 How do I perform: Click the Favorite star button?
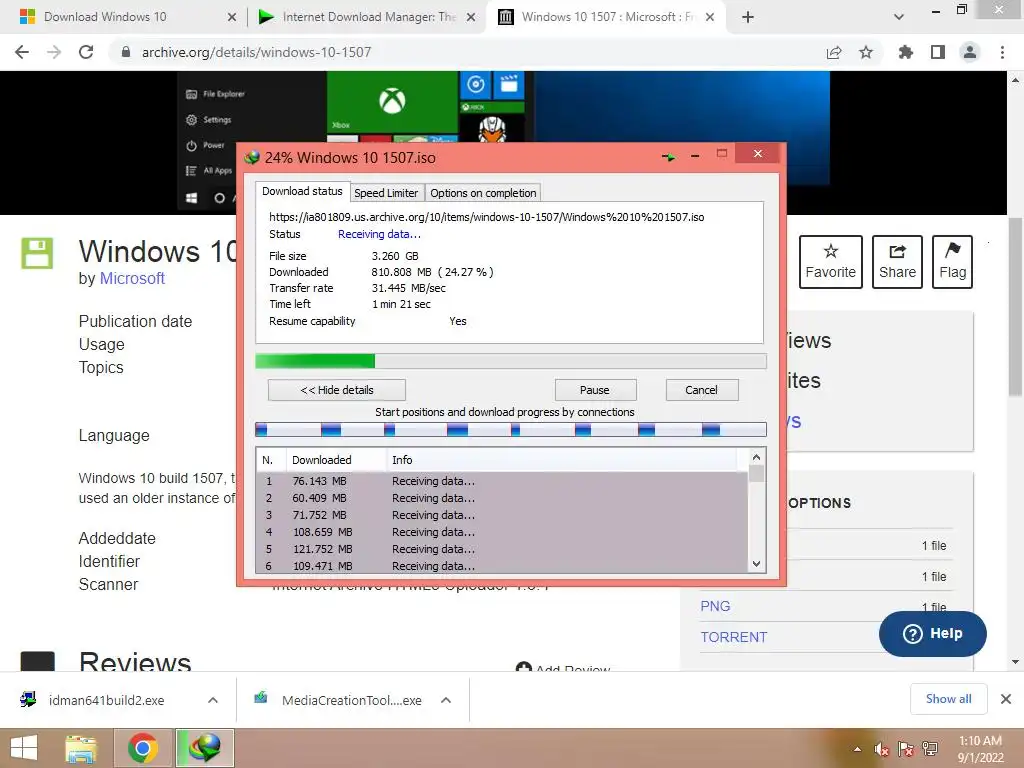[x=831, y=262]
